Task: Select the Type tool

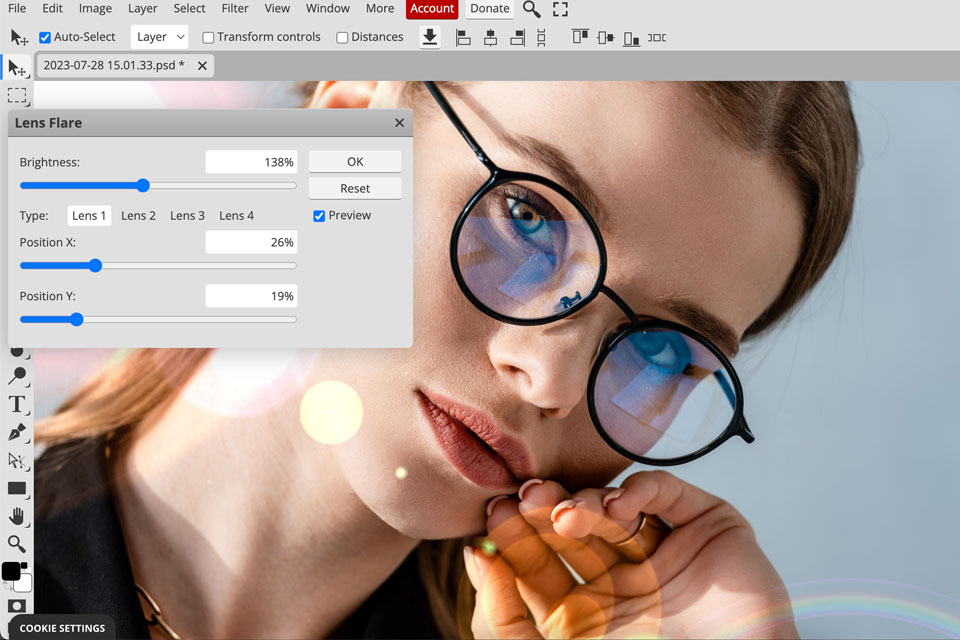Action: tap(17, 404)
